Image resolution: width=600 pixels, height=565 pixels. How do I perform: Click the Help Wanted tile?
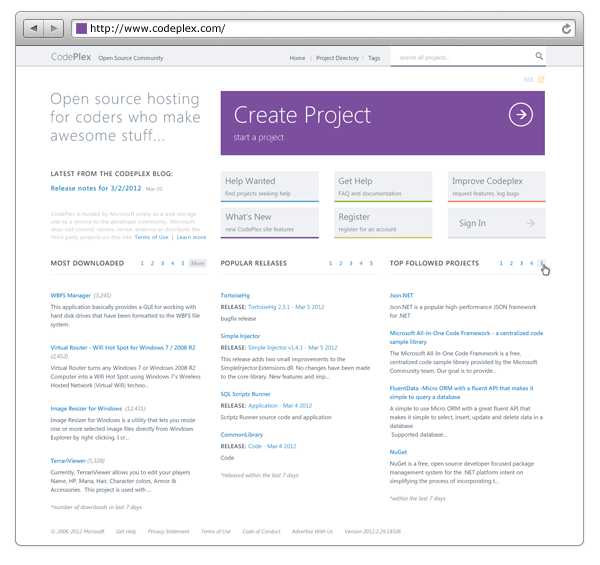coord(270,186)
